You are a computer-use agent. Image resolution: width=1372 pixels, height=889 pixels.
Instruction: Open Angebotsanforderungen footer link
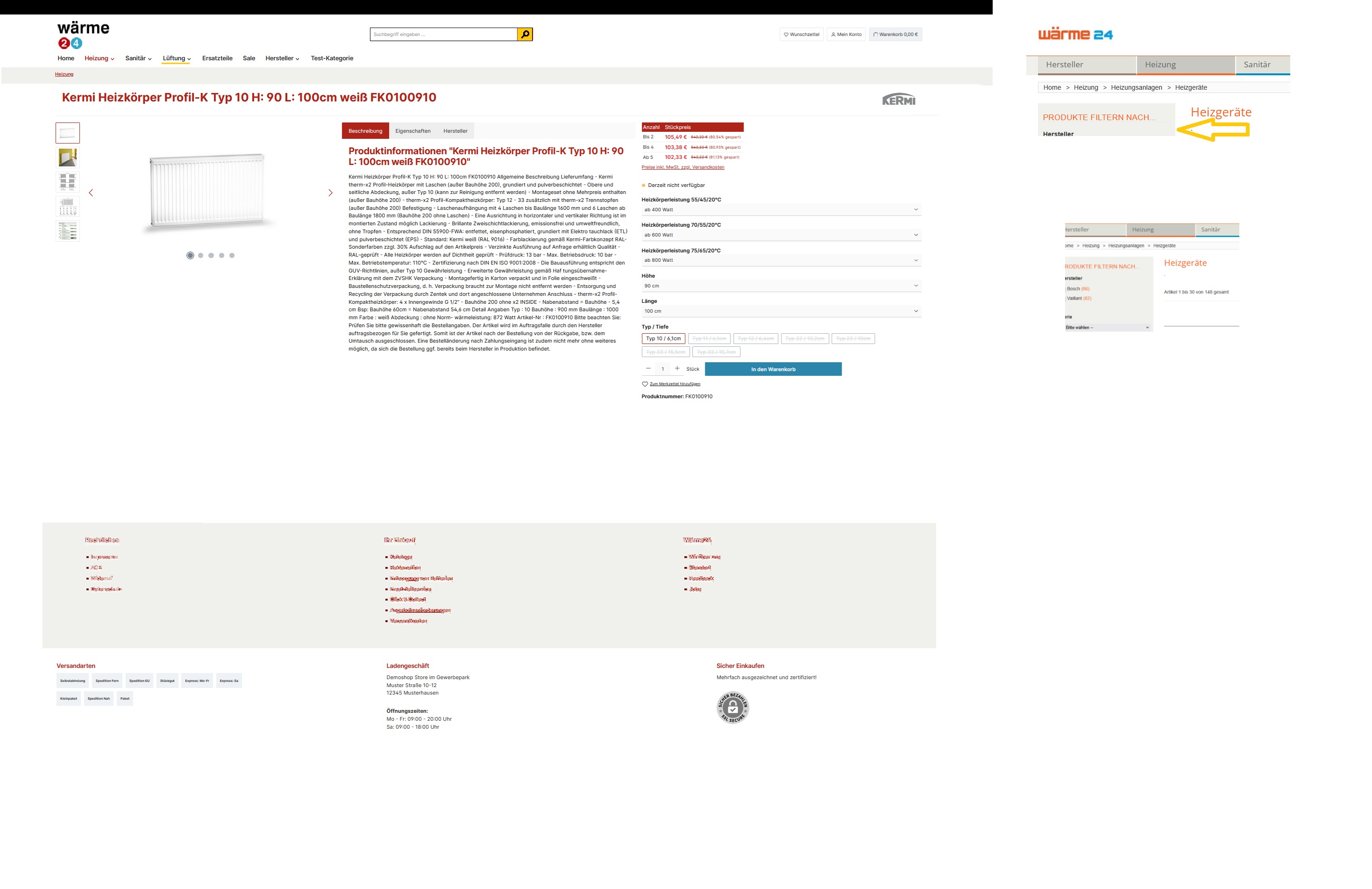pyautogui.click(x=420, y=610)
